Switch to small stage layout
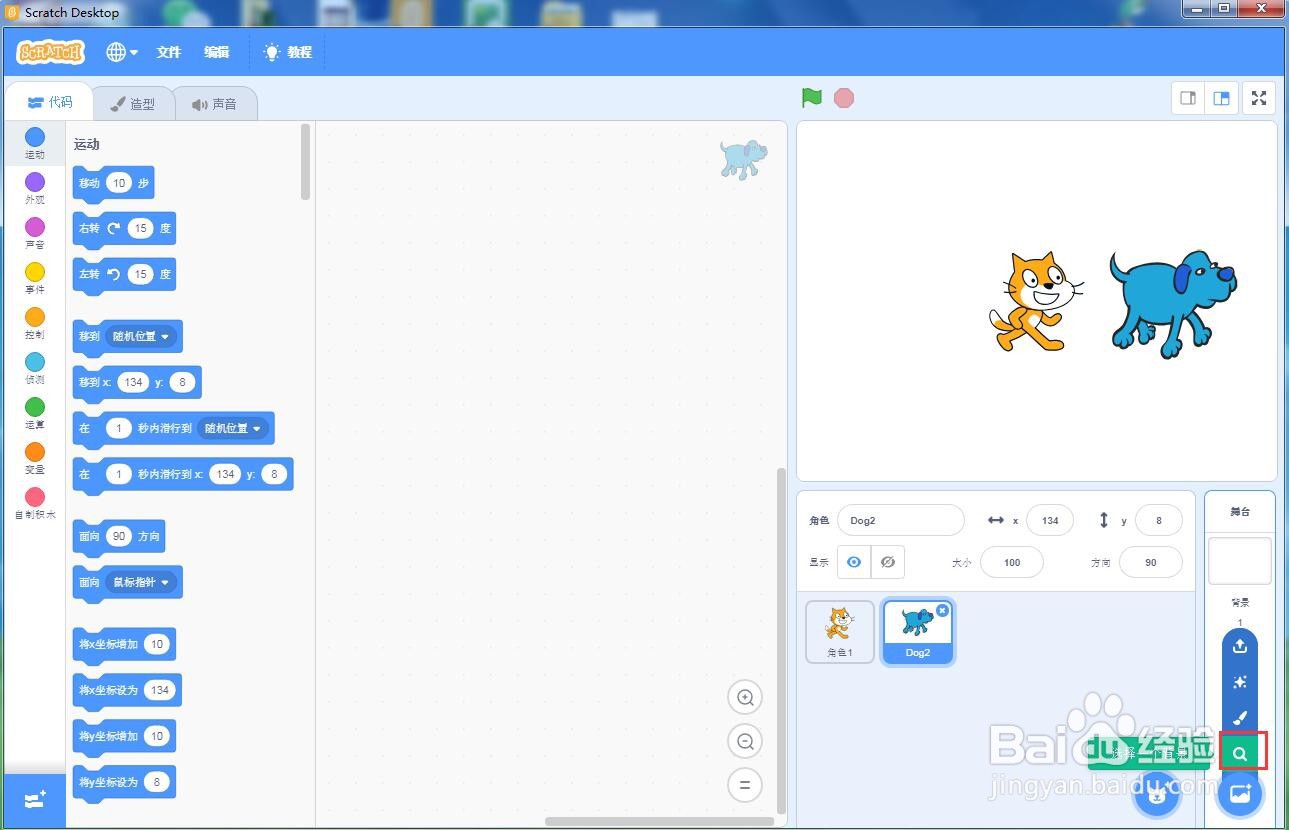Viewport: 1289px width, 830px height. tap(1188, 98)
